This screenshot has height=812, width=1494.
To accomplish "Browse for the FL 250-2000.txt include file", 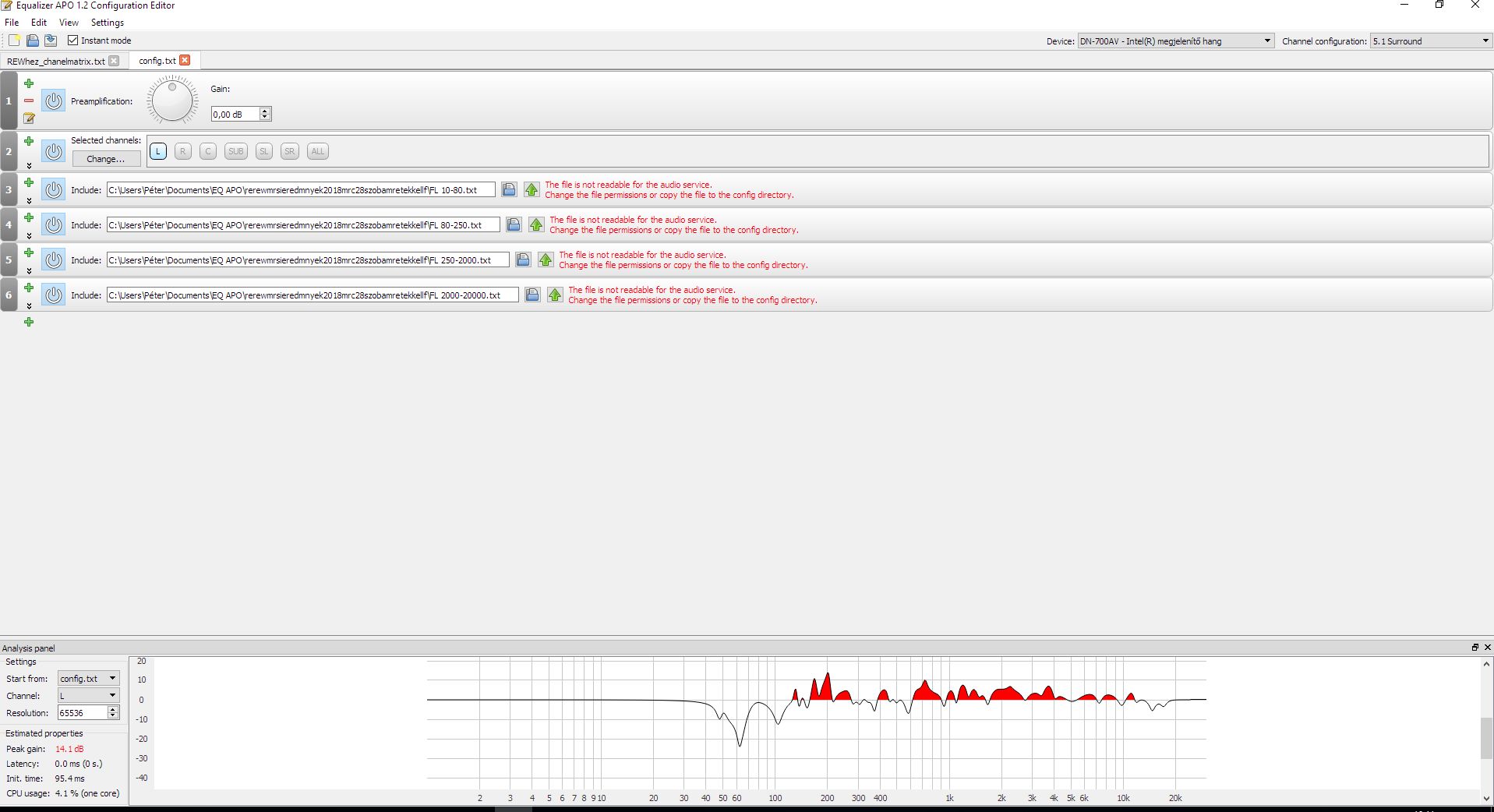I will pyautogui.click(x=523, y=259).
